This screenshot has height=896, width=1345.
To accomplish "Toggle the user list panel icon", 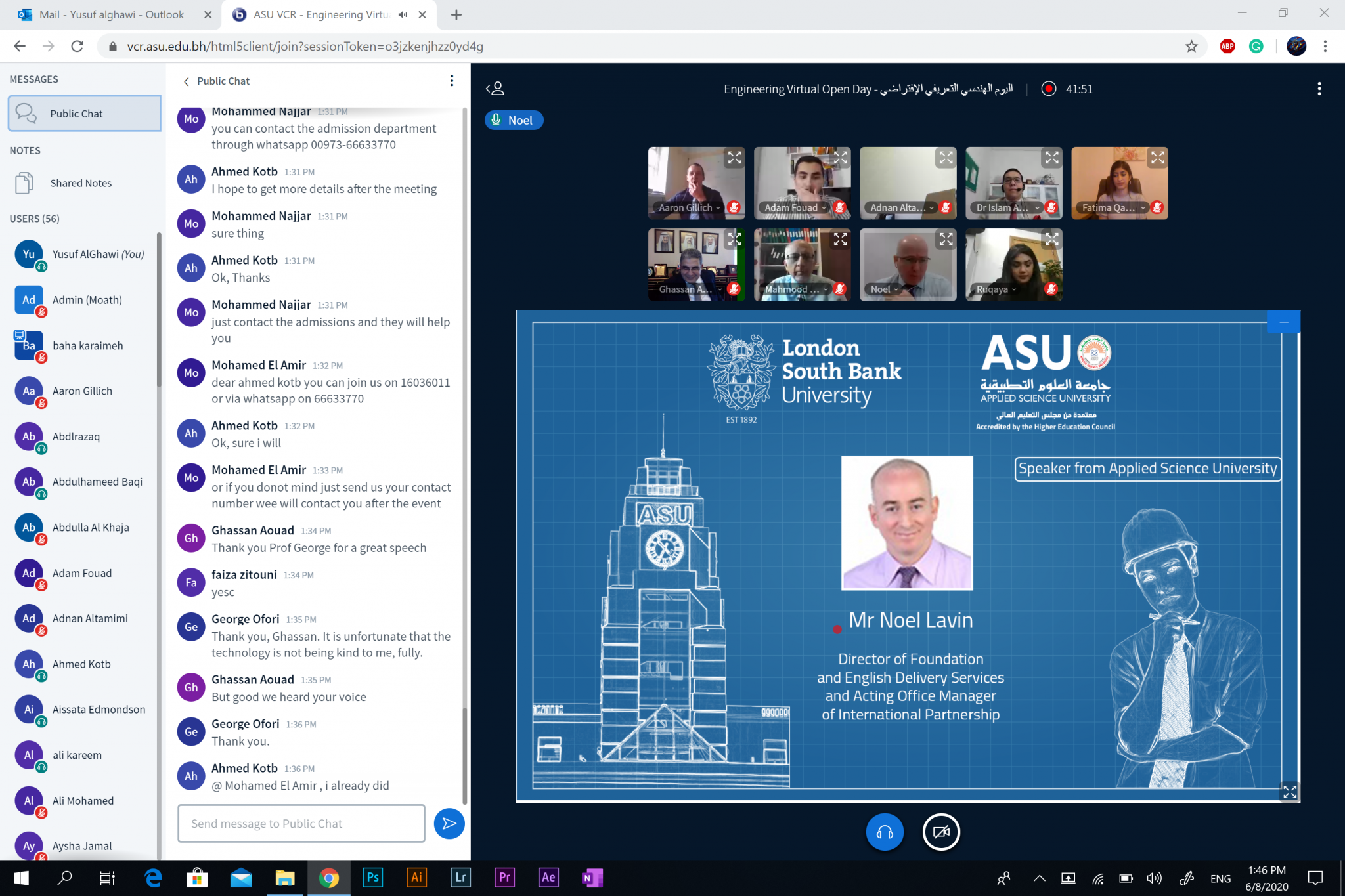I will coord(496,89).
